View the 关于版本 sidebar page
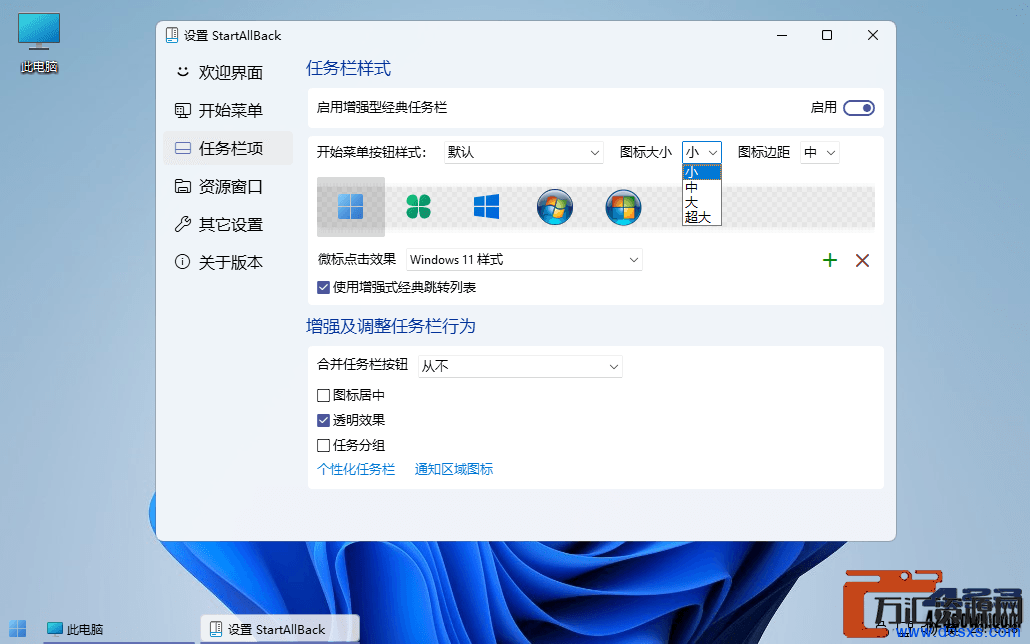1030x644 pixels. [228, 263]
